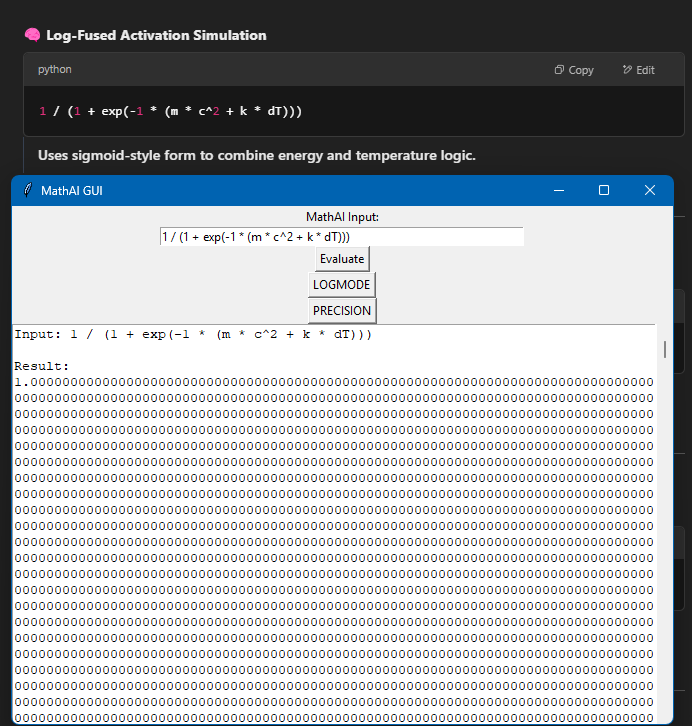The image size is (692, 726).
Task: Toggle LOGMODE in MathAI
Action: (x=342, y=285)
